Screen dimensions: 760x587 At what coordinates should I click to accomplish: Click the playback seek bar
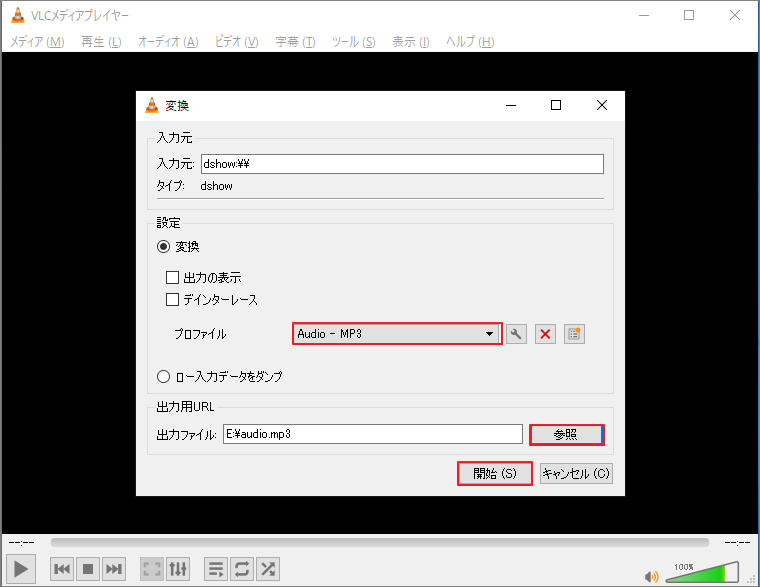click(x=380, y=542)
